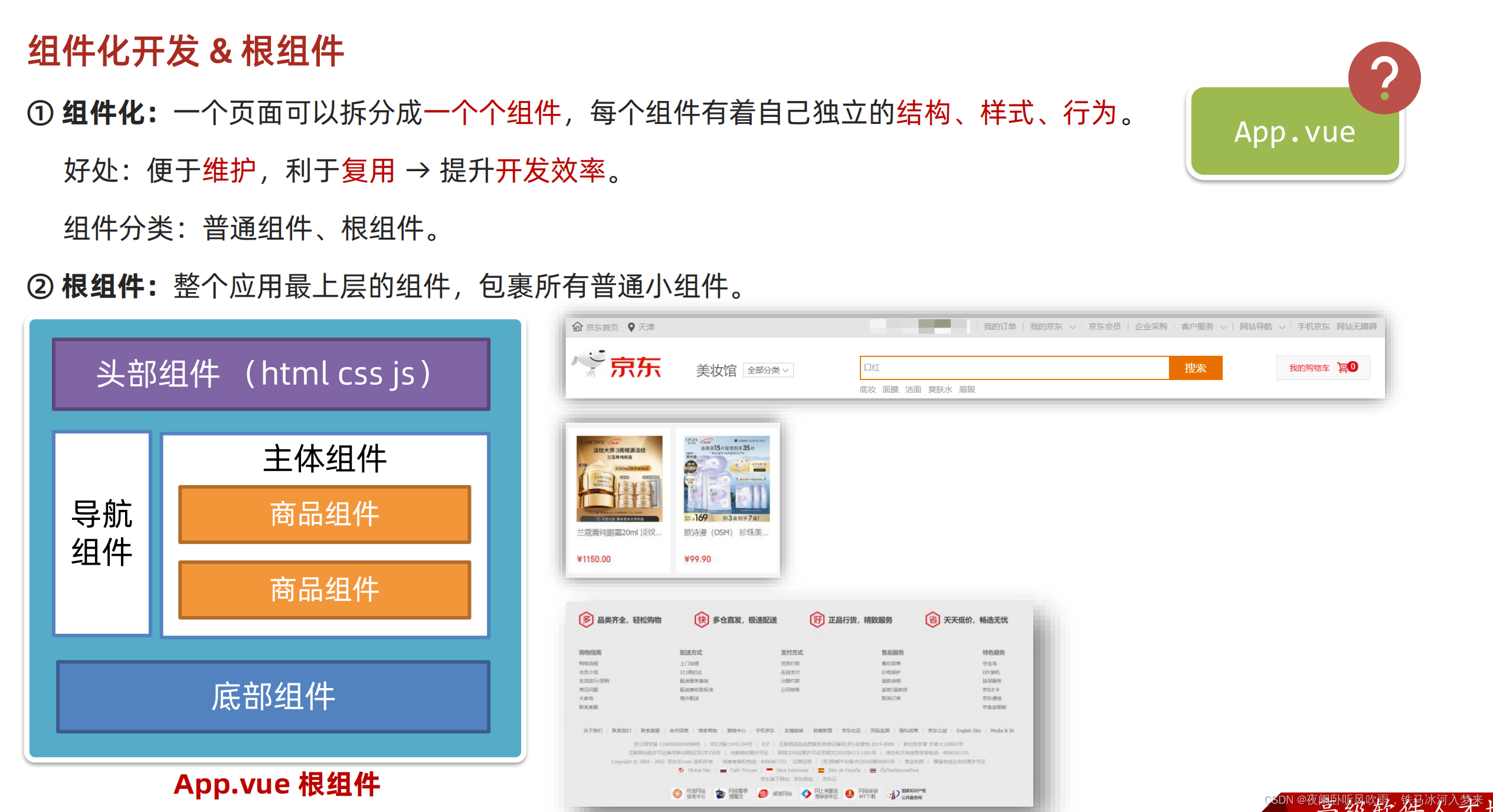Click the search field containing 口红

1014,368
